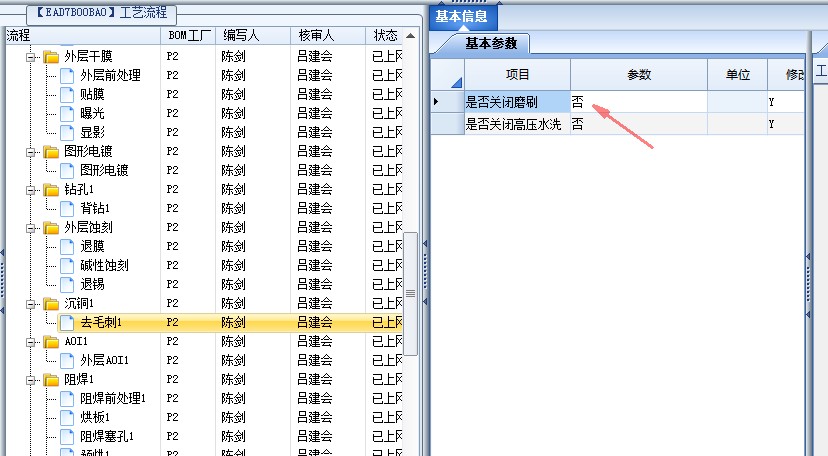This screenshot has height=456, width=828.
Task: Click the 显影 document icon
Action: click(x=67, y=132)
